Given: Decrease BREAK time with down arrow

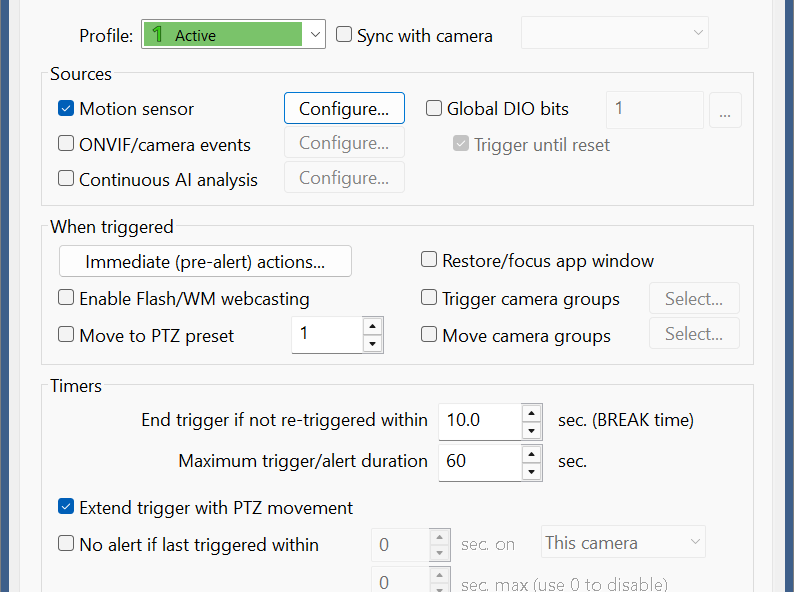Looking at the screenshot, I should [x=531, y=431].
